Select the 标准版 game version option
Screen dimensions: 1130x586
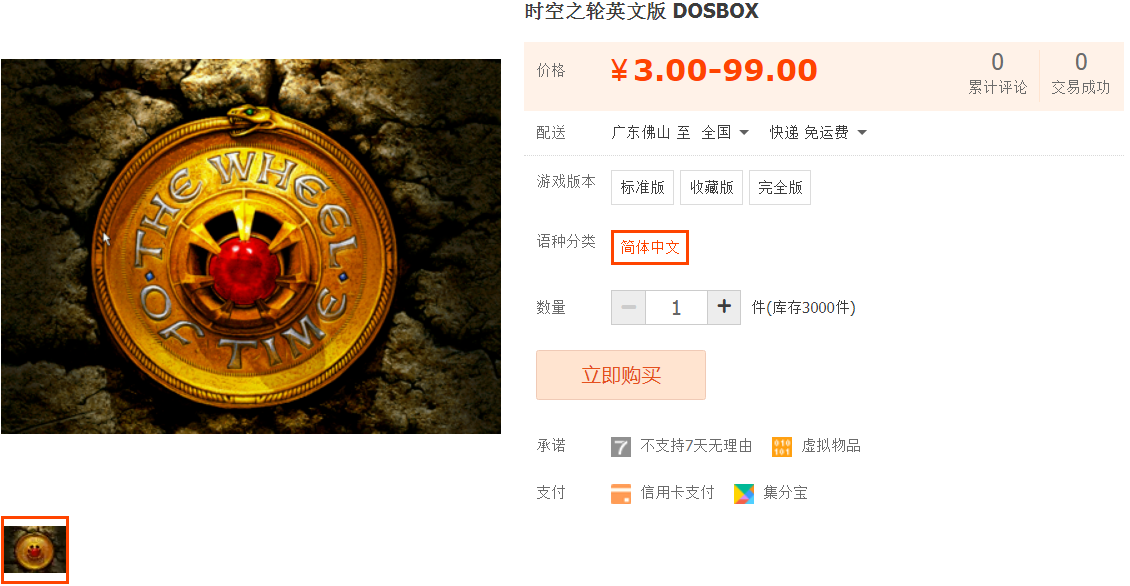tap(642, 187)
